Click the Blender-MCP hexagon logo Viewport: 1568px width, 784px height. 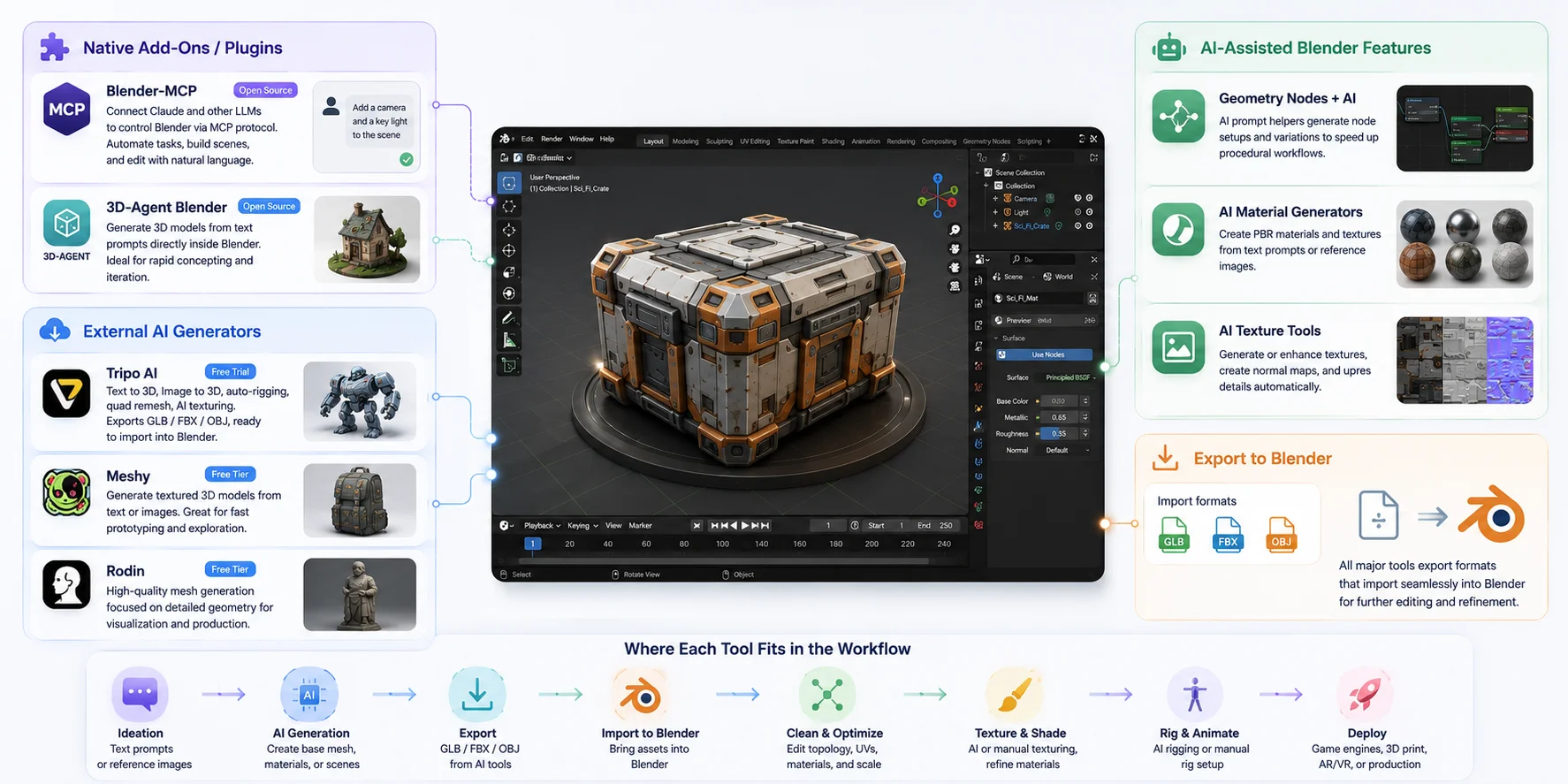click(x=67, y=109)
